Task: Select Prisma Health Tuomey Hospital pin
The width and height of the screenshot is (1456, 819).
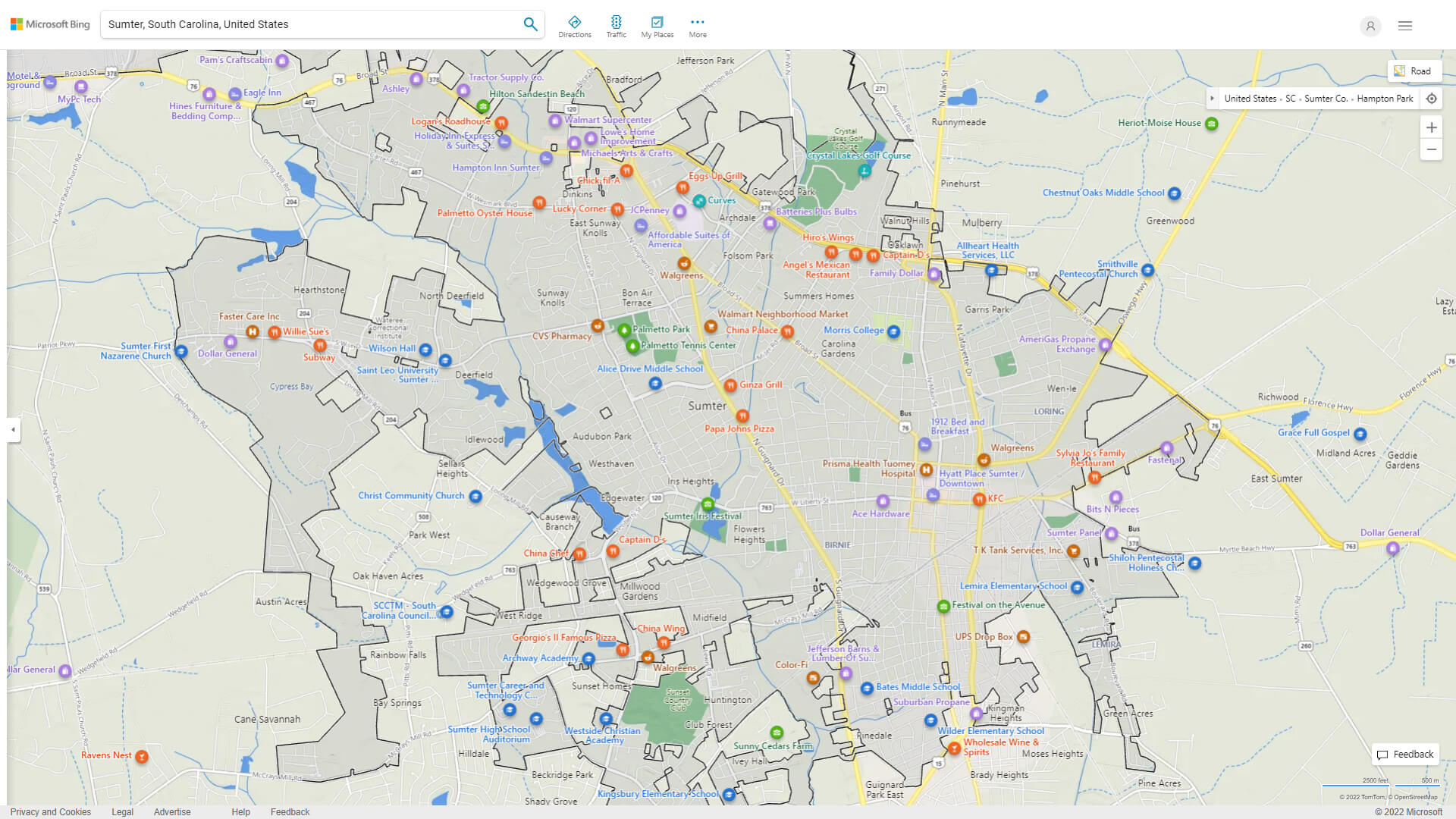Action: tap(926, 470)
